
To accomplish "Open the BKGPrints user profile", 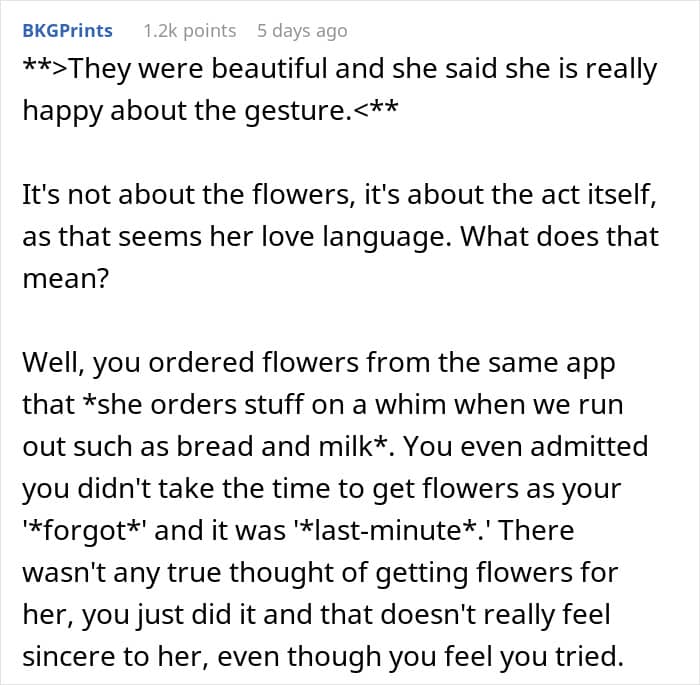I will pyautogui.click(x=67, y=31).
